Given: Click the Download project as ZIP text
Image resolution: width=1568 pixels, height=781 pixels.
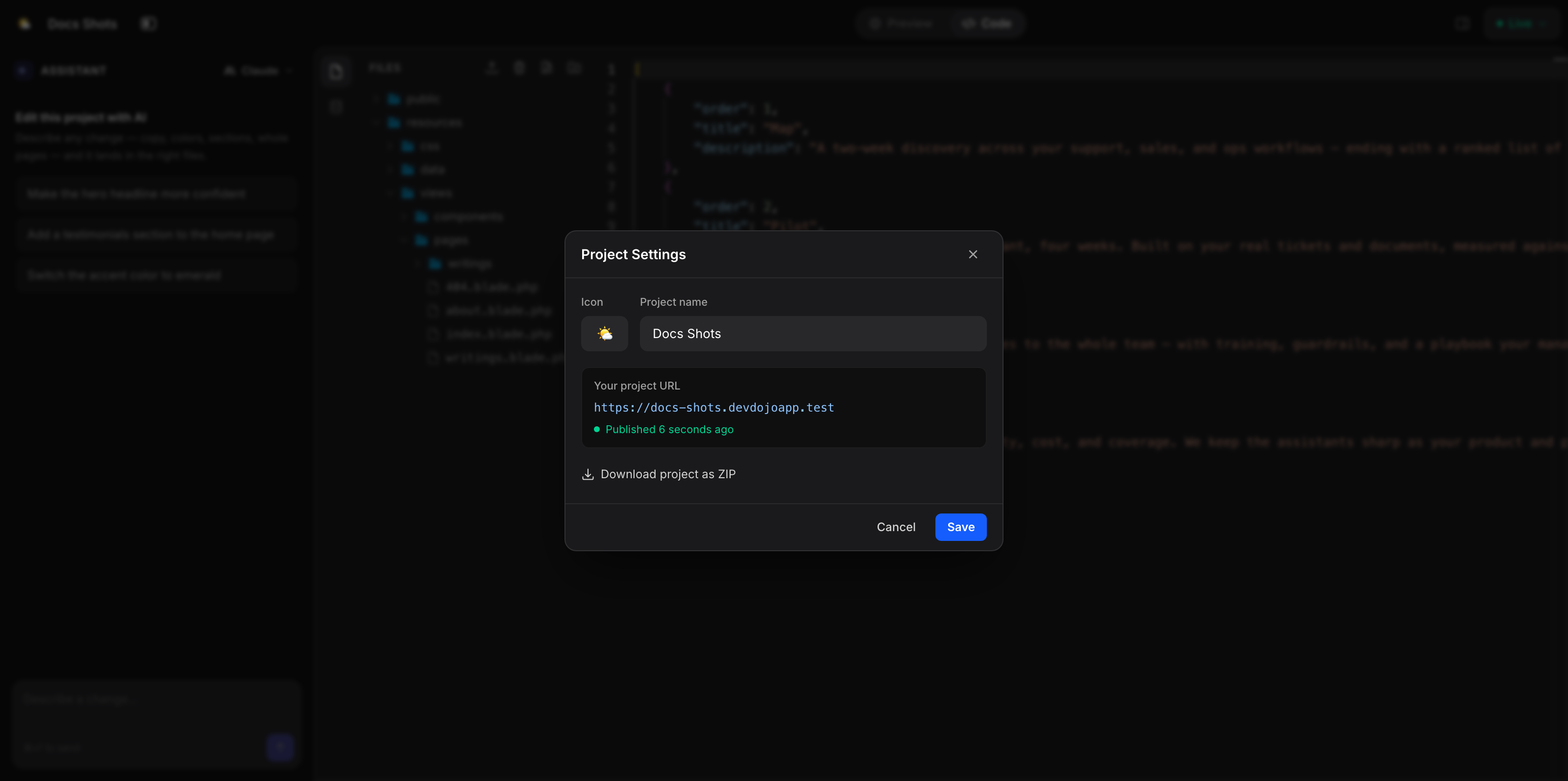Looking at the screenshot, I should (668, 474).
